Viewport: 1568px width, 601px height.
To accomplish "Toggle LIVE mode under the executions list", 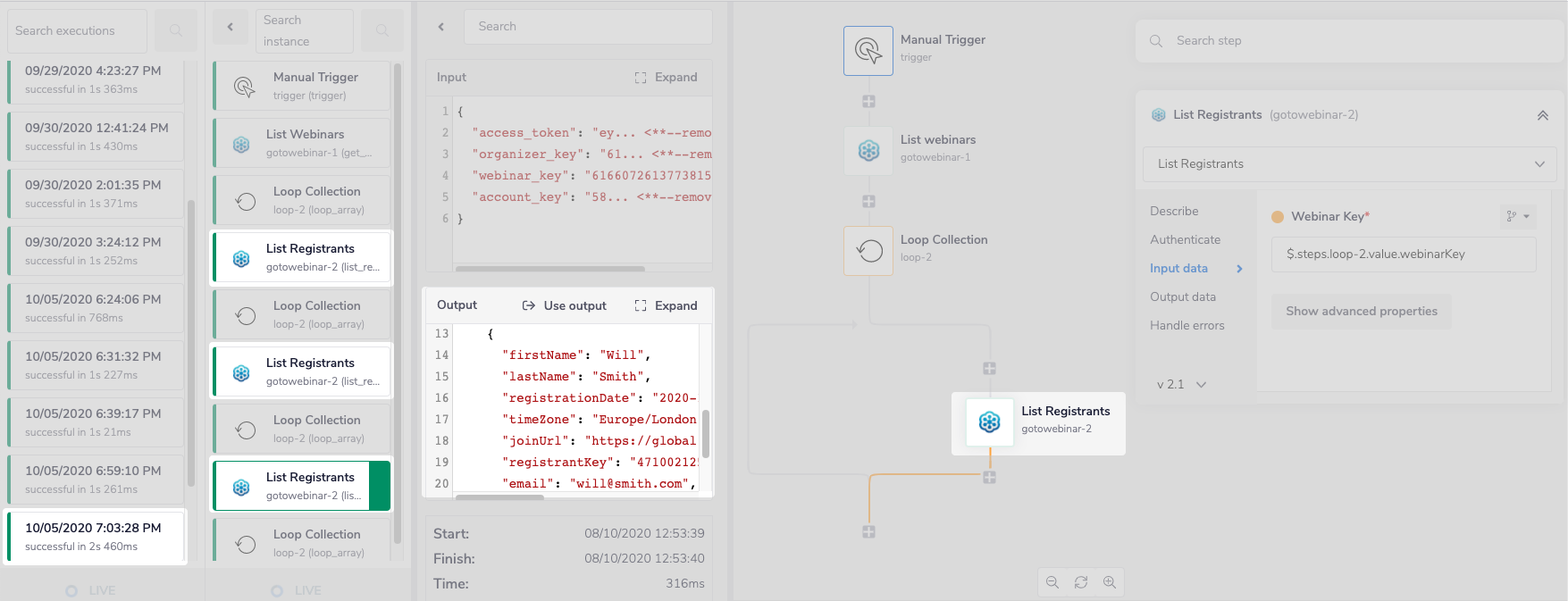I will [x=72, y=590].
